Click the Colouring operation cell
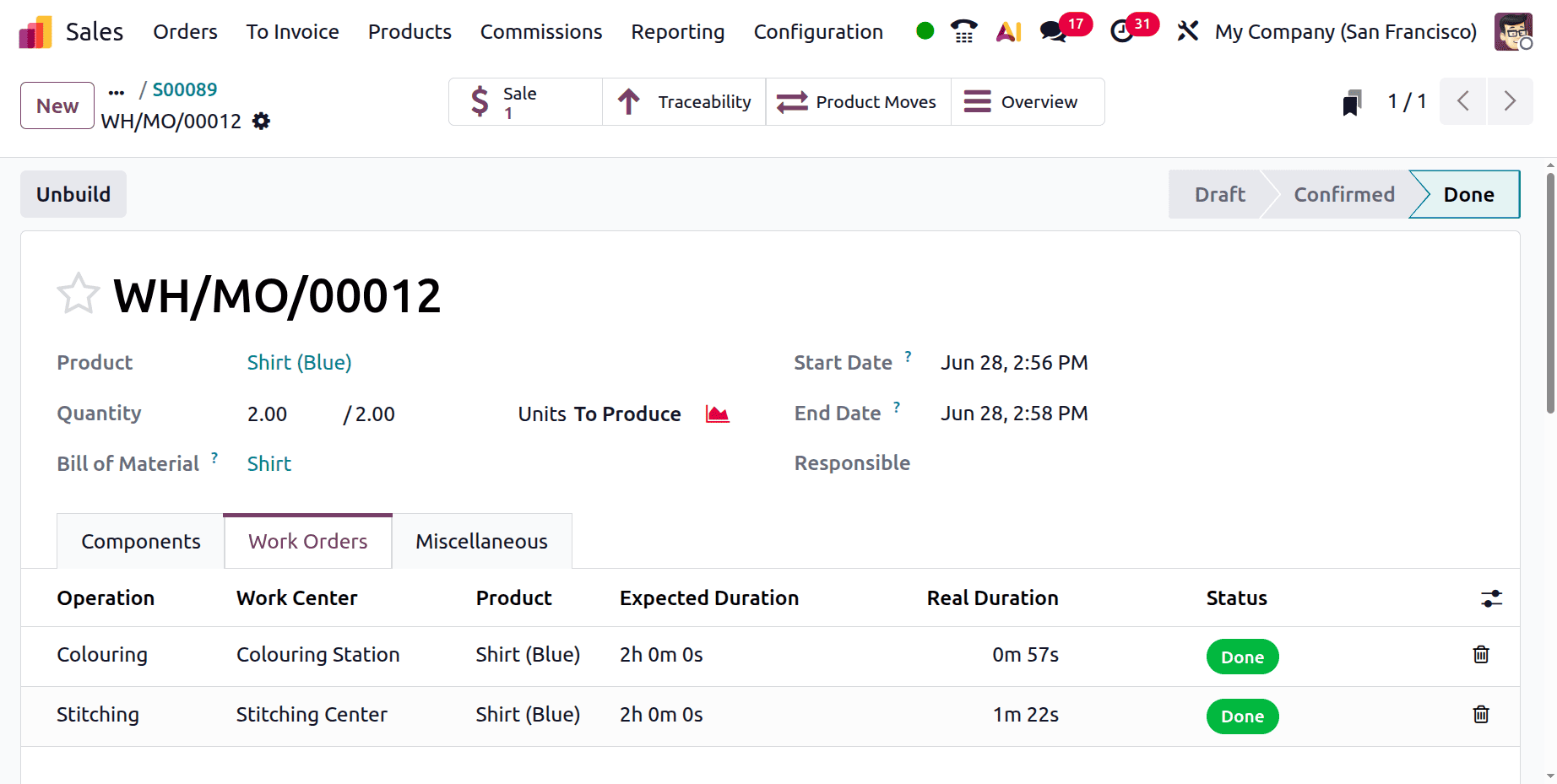Viewport: 1557px width, 784px height. coord(102,655)
